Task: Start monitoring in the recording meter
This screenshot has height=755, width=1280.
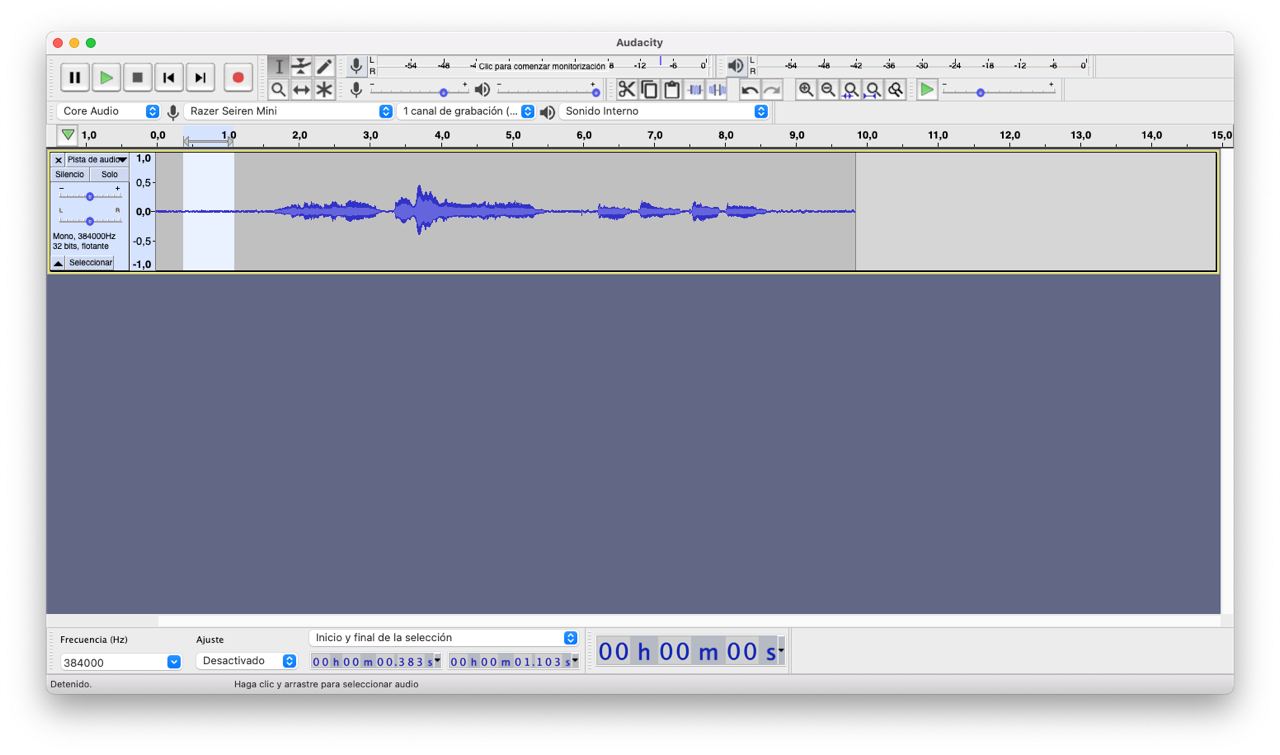Action: [540, 66]
